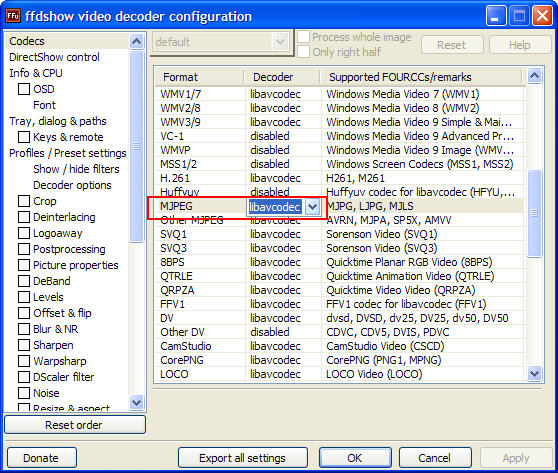The width and height of the screenshot is (558, 473).
Task: Open Profiles / Preset settings page
Action: pos(68,153)
